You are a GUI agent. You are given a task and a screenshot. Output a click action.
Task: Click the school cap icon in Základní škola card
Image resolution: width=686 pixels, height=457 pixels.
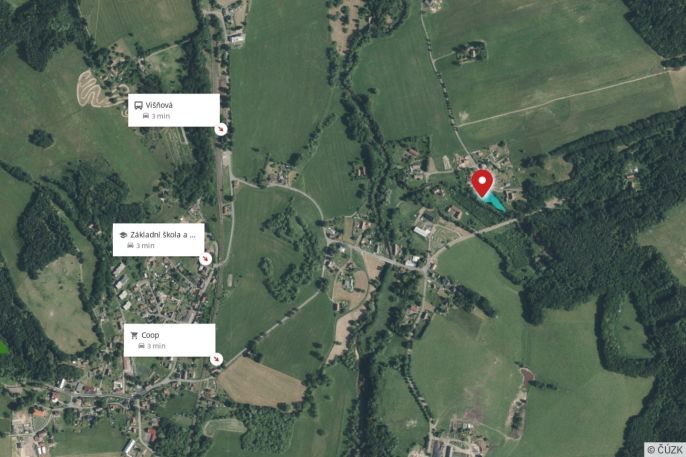click(123, 235)
